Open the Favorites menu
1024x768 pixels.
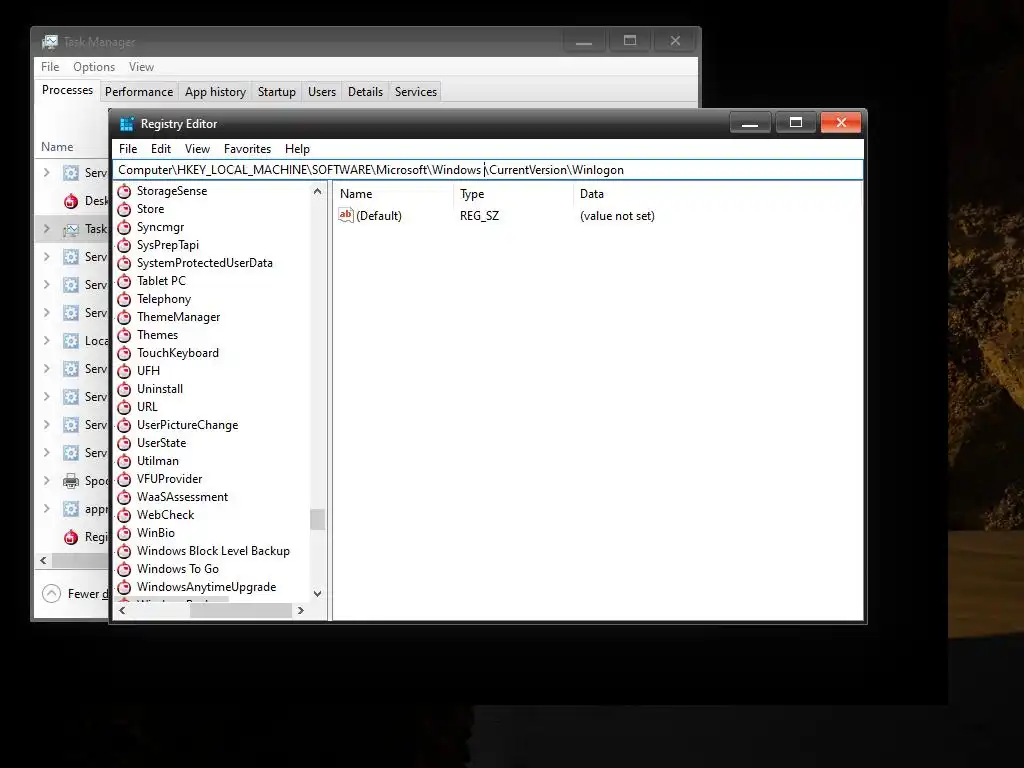click(247, 149)
